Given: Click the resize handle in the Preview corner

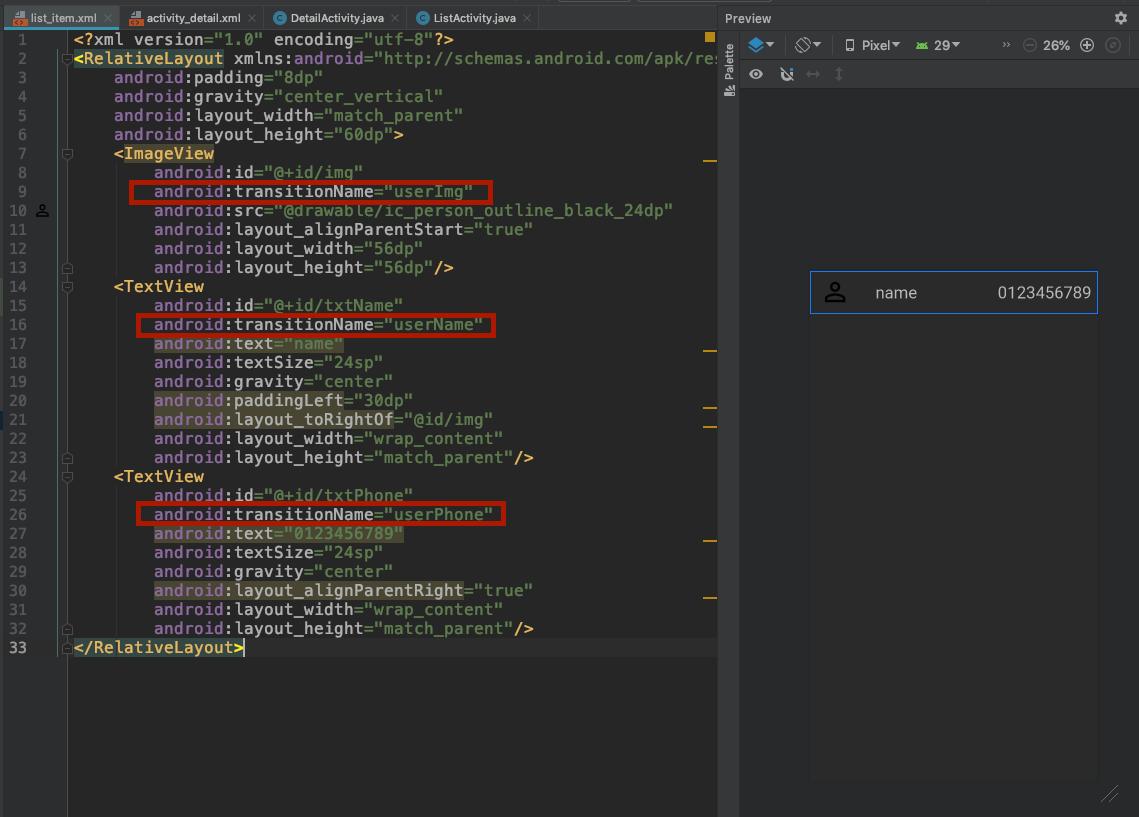Looking at the screenshot, I should (x=1109, y=794).
